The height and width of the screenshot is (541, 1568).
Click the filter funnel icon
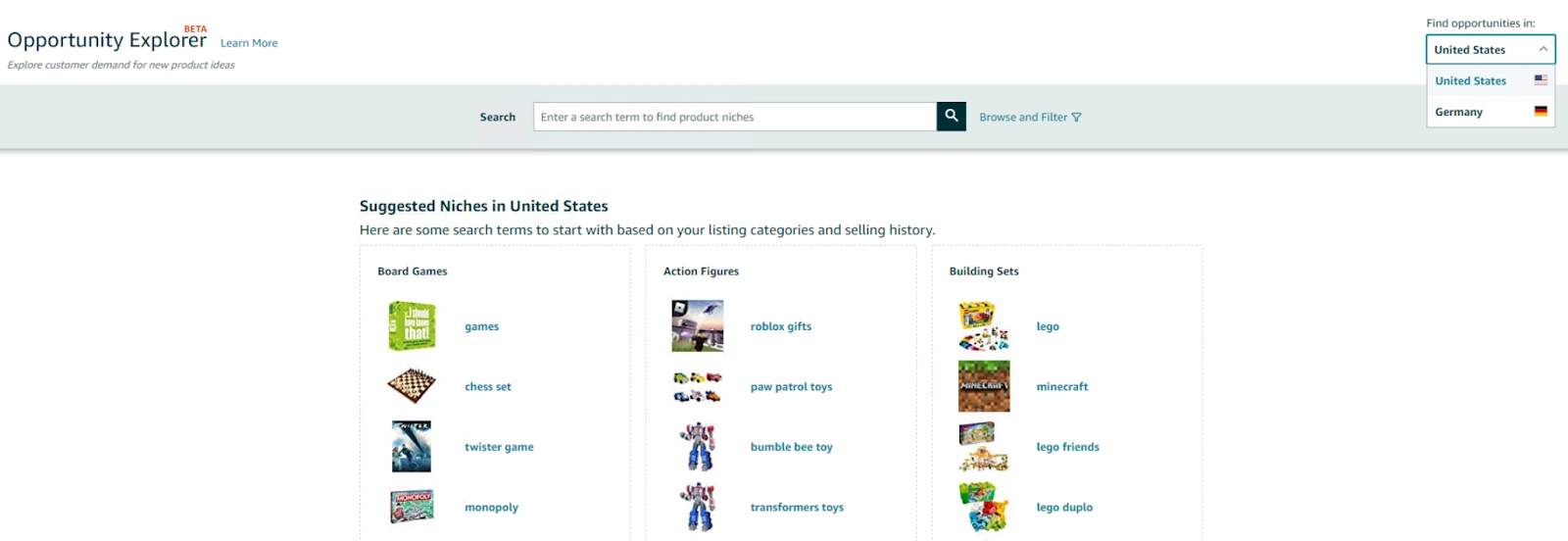pyautogui.click(x=1076, y=118)
